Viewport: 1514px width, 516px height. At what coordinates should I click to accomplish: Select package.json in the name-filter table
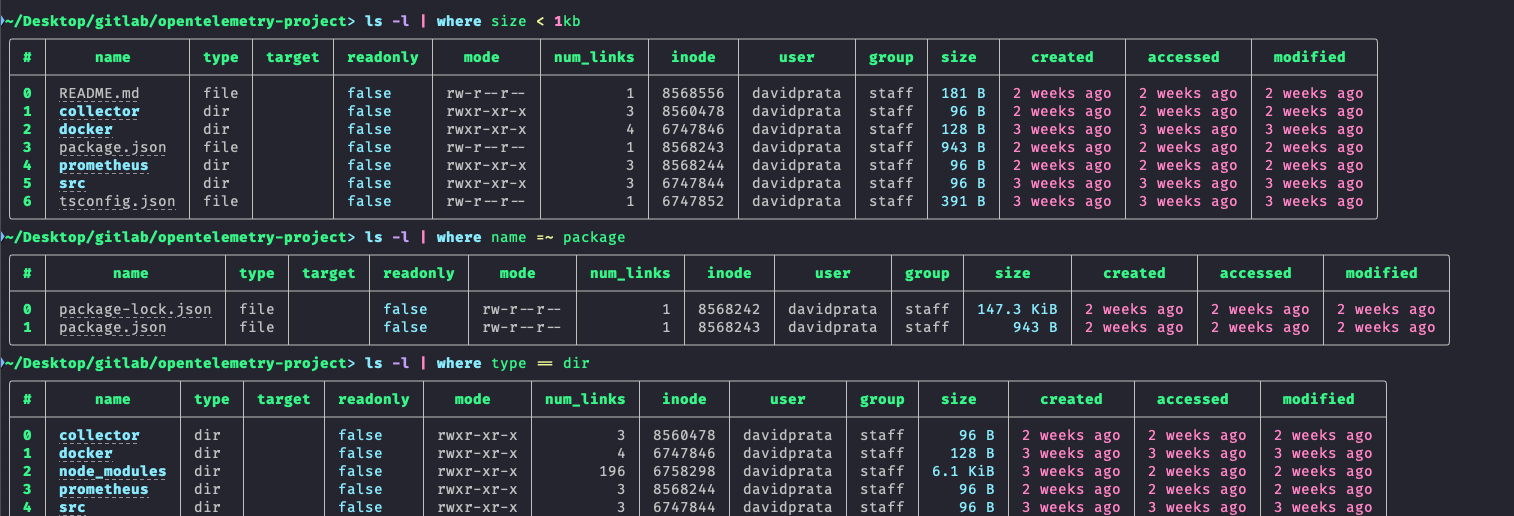pyautogui.click(x=113, y=327)
